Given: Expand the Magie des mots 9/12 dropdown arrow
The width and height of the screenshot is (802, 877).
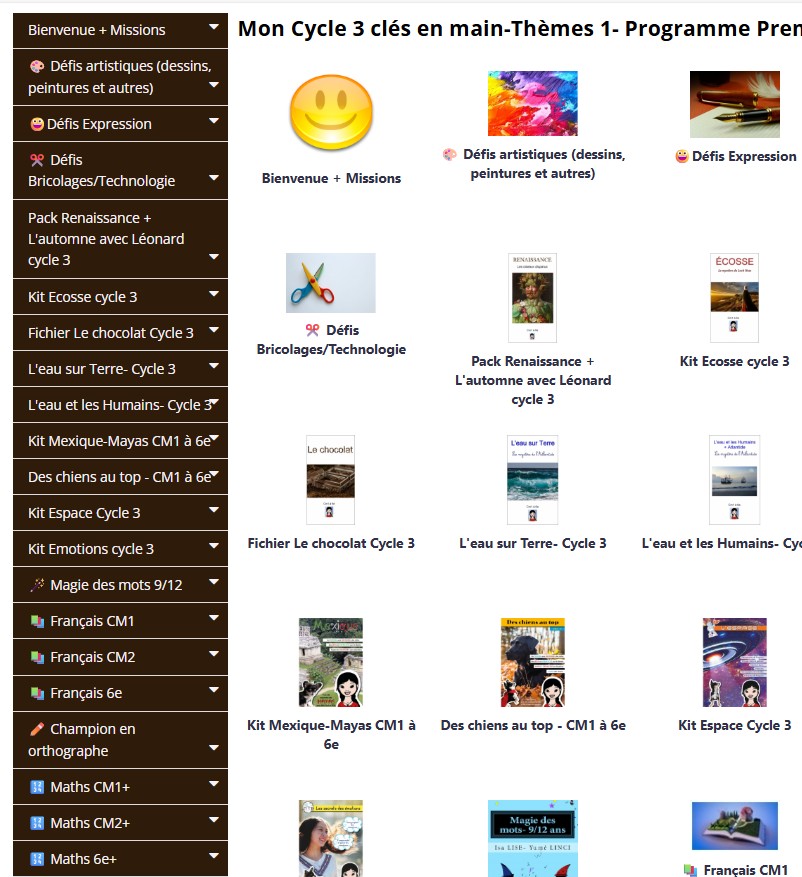Looking at the screenshot, I should click(x=214, y=582).
